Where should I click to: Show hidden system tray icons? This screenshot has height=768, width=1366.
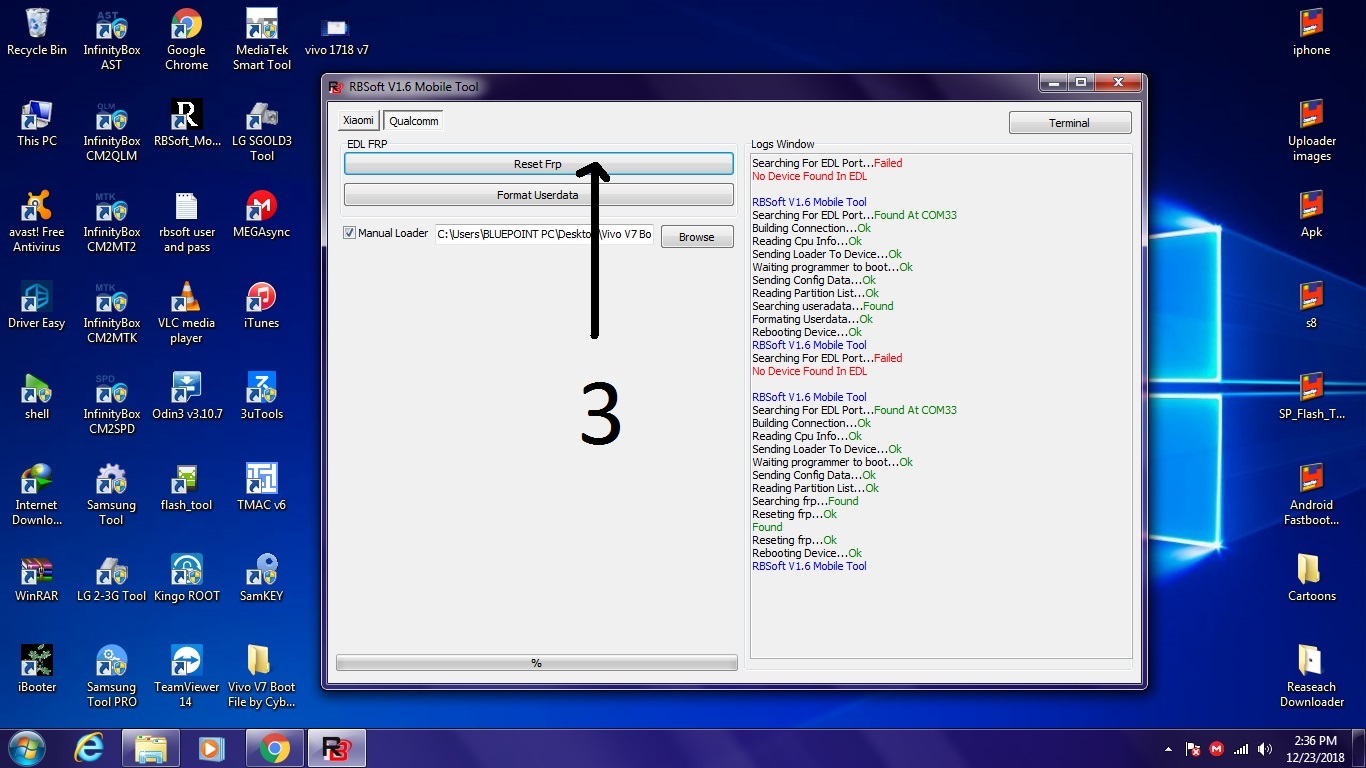coord(1169,749)
